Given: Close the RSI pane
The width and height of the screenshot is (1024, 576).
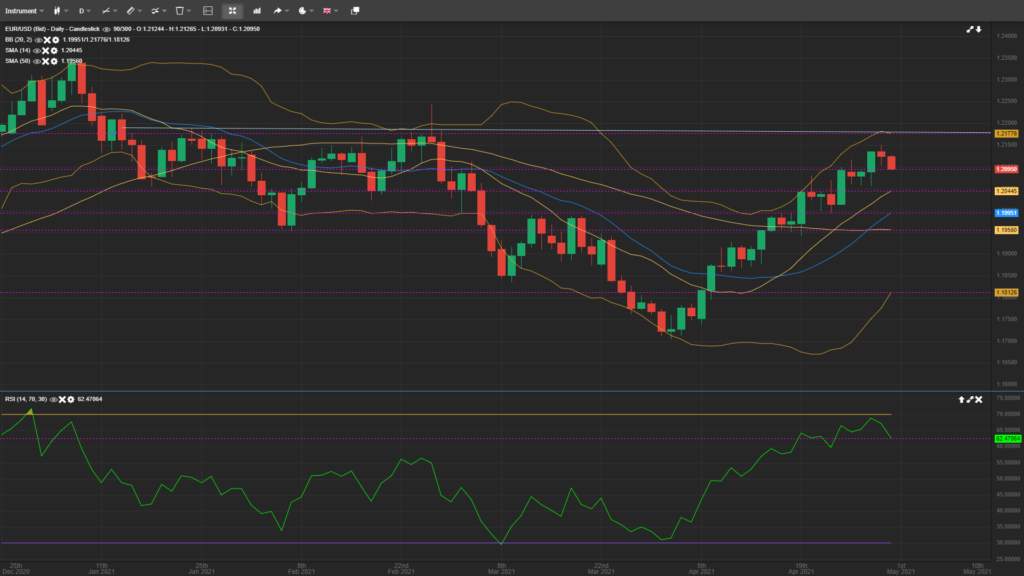Looking at the screenshot, I should pyautogui.click(x=978, y=400).
